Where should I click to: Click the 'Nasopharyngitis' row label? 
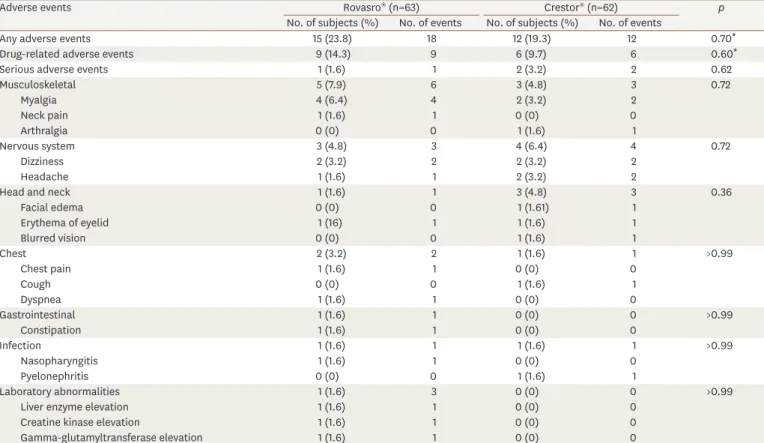(59, 361)
